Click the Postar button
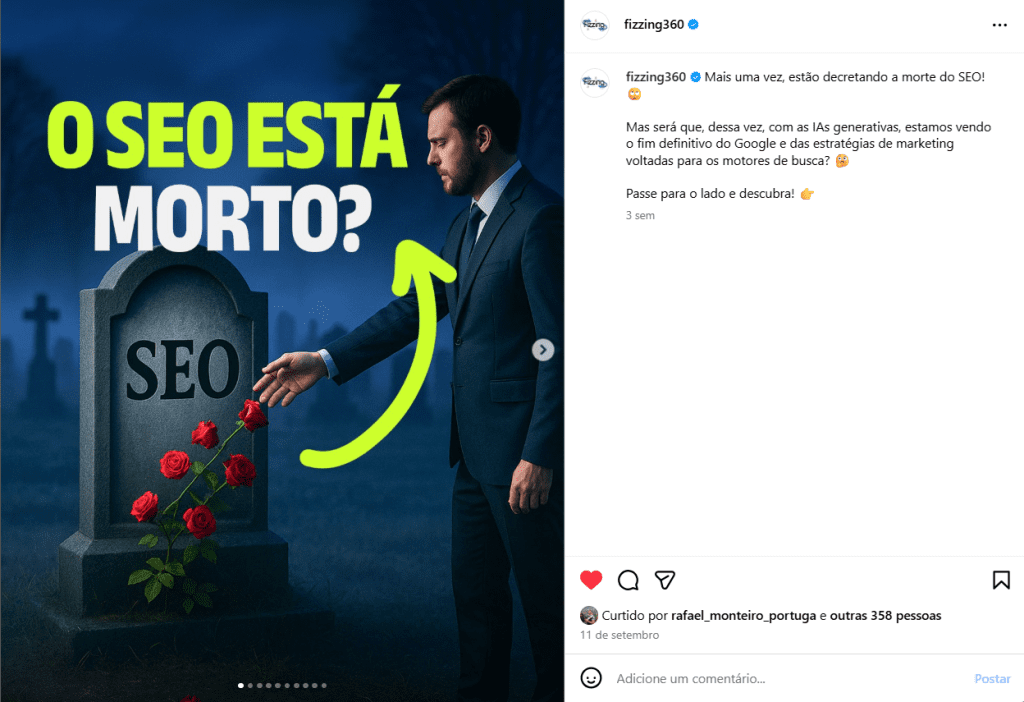 [992, 678]
